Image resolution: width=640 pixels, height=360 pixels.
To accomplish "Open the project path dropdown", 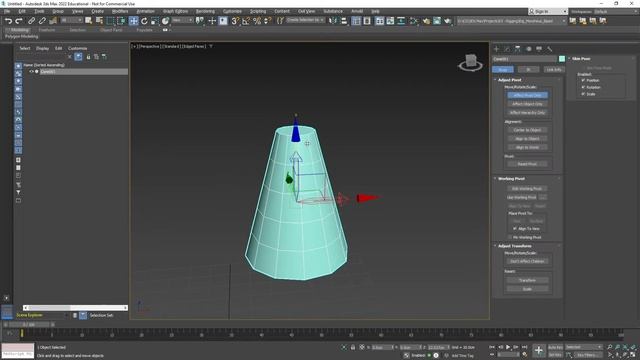I will coord(512,21).
